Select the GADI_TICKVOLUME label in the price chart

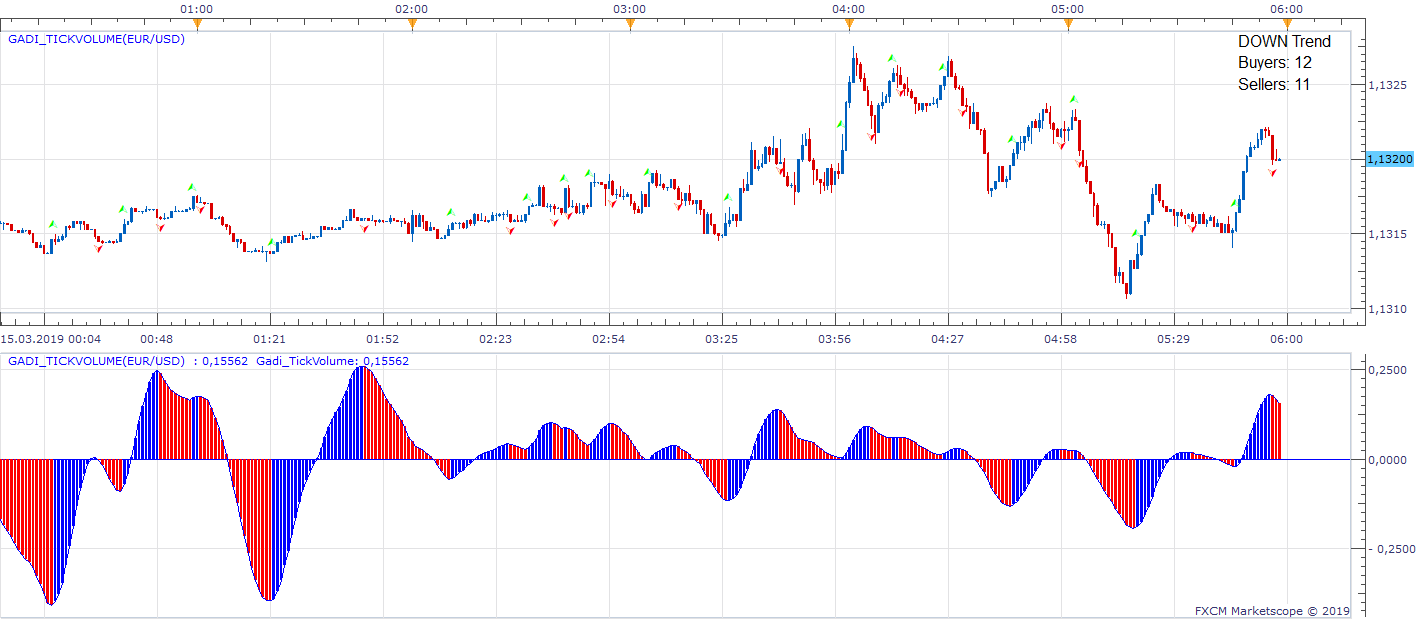(x=96, y=39)
